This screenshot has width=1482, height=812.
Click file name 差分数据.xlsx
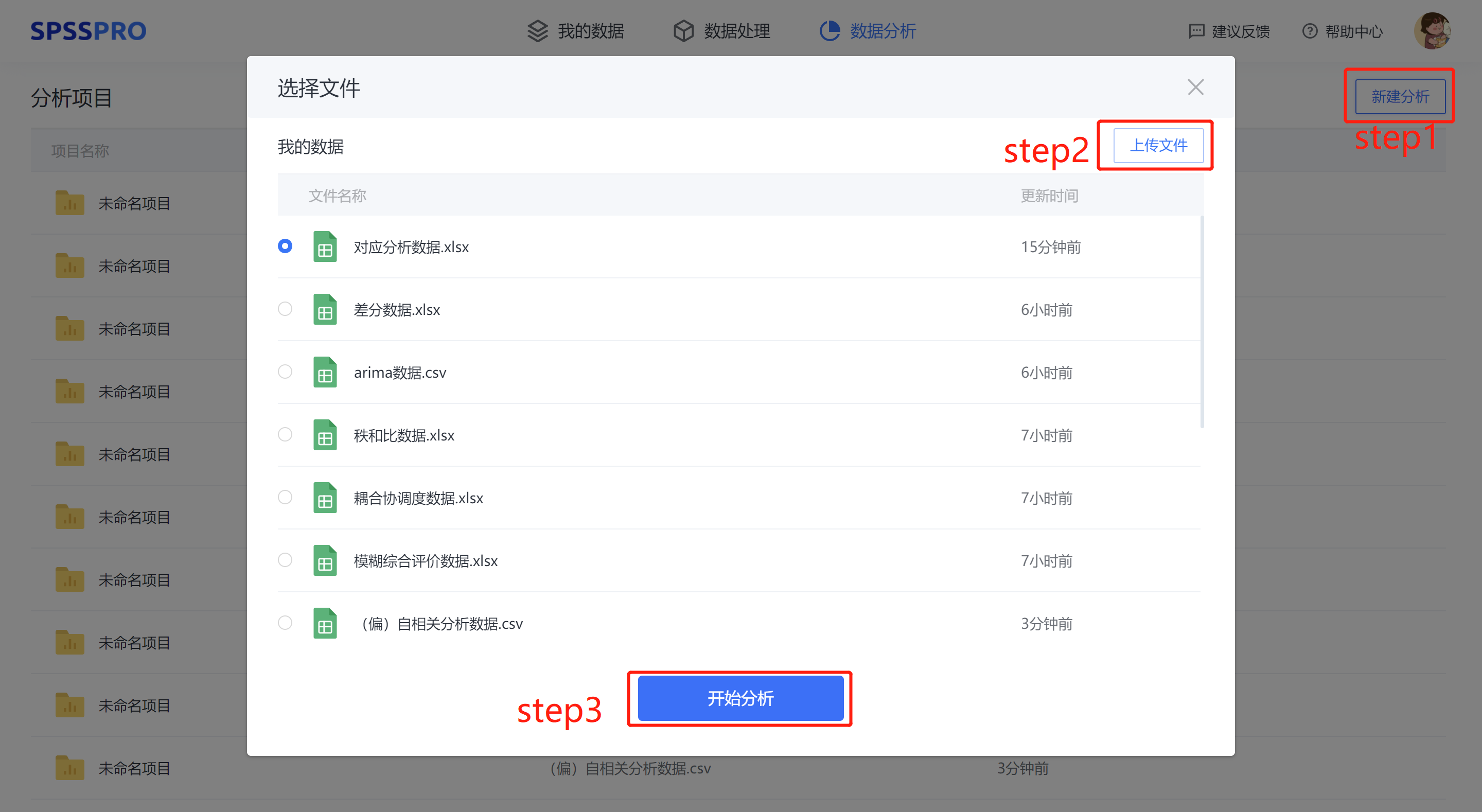pyautogui.click(x=396, y=310)
